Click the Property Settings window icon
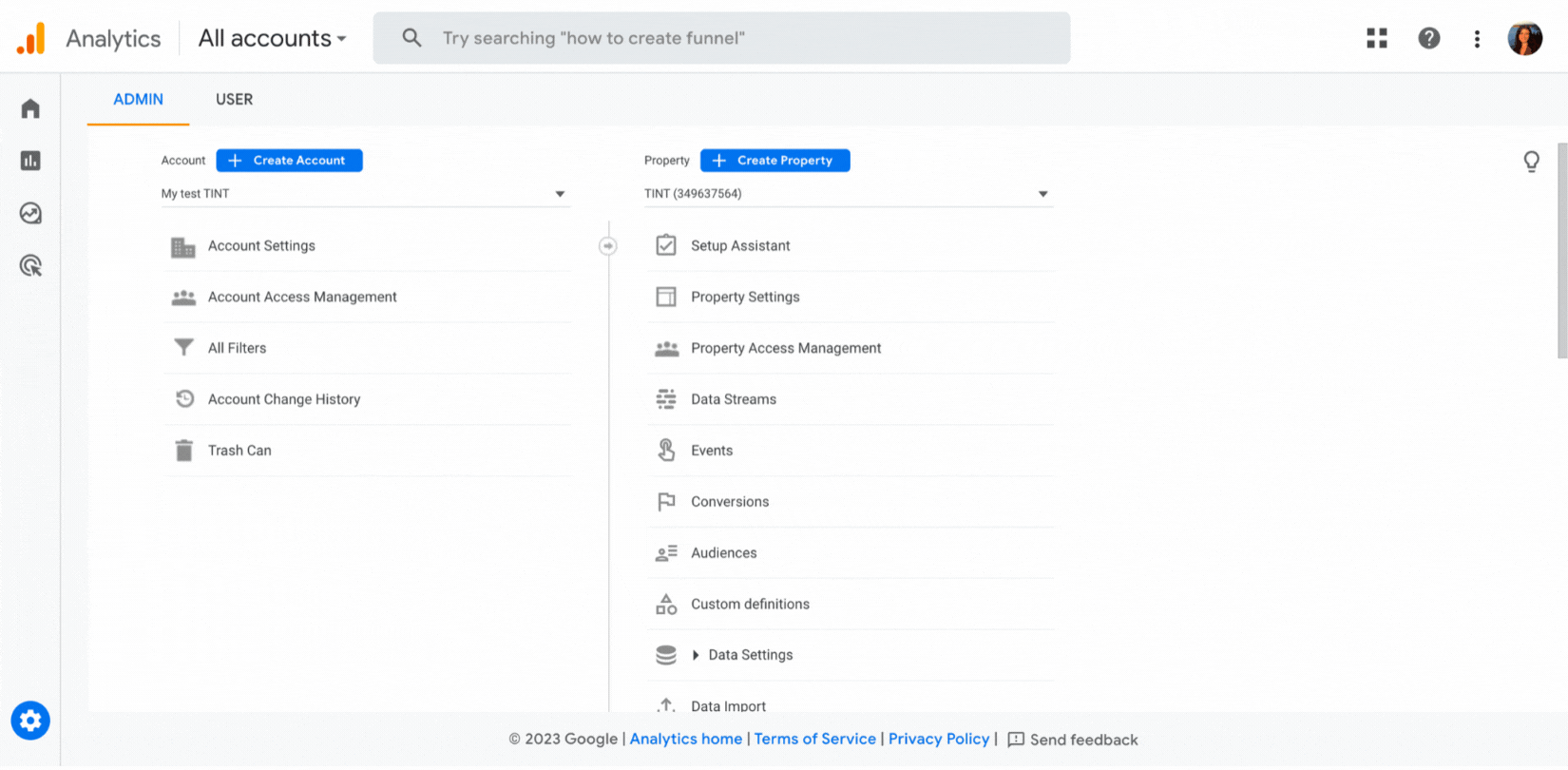The image size is (1568, 770). [x=666, y=297]
